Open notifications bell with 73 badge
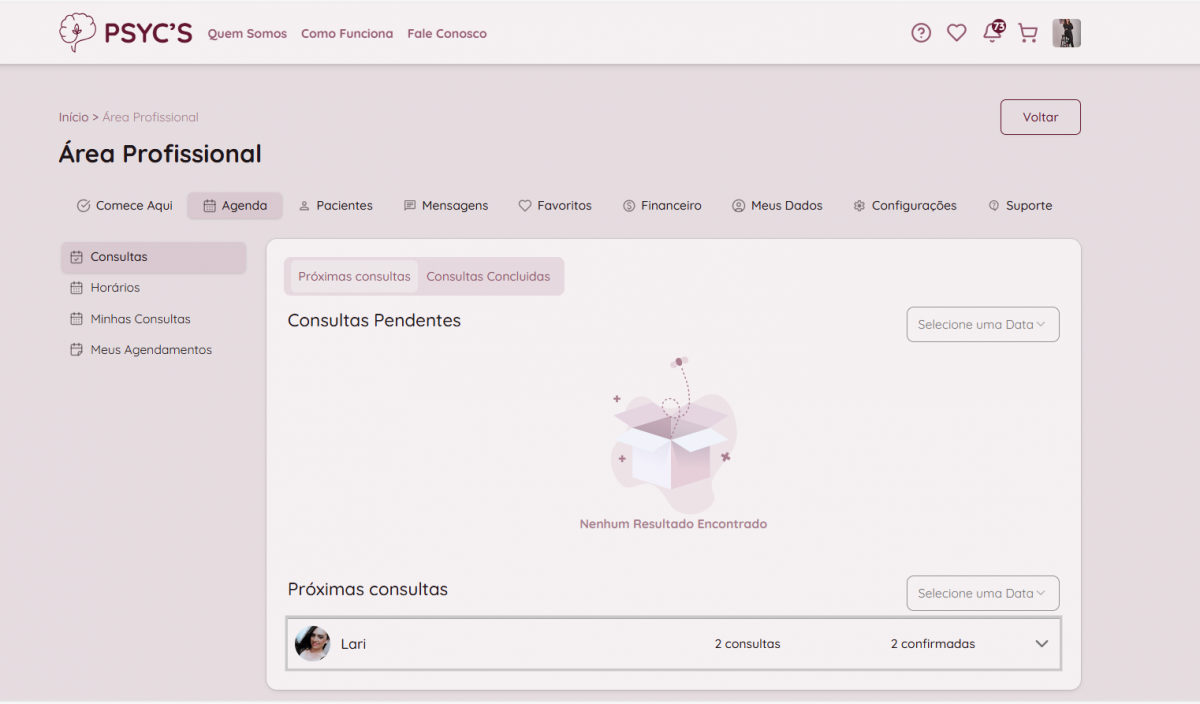1200x704 pixels. pyautogui.click(x=992, y=33)
